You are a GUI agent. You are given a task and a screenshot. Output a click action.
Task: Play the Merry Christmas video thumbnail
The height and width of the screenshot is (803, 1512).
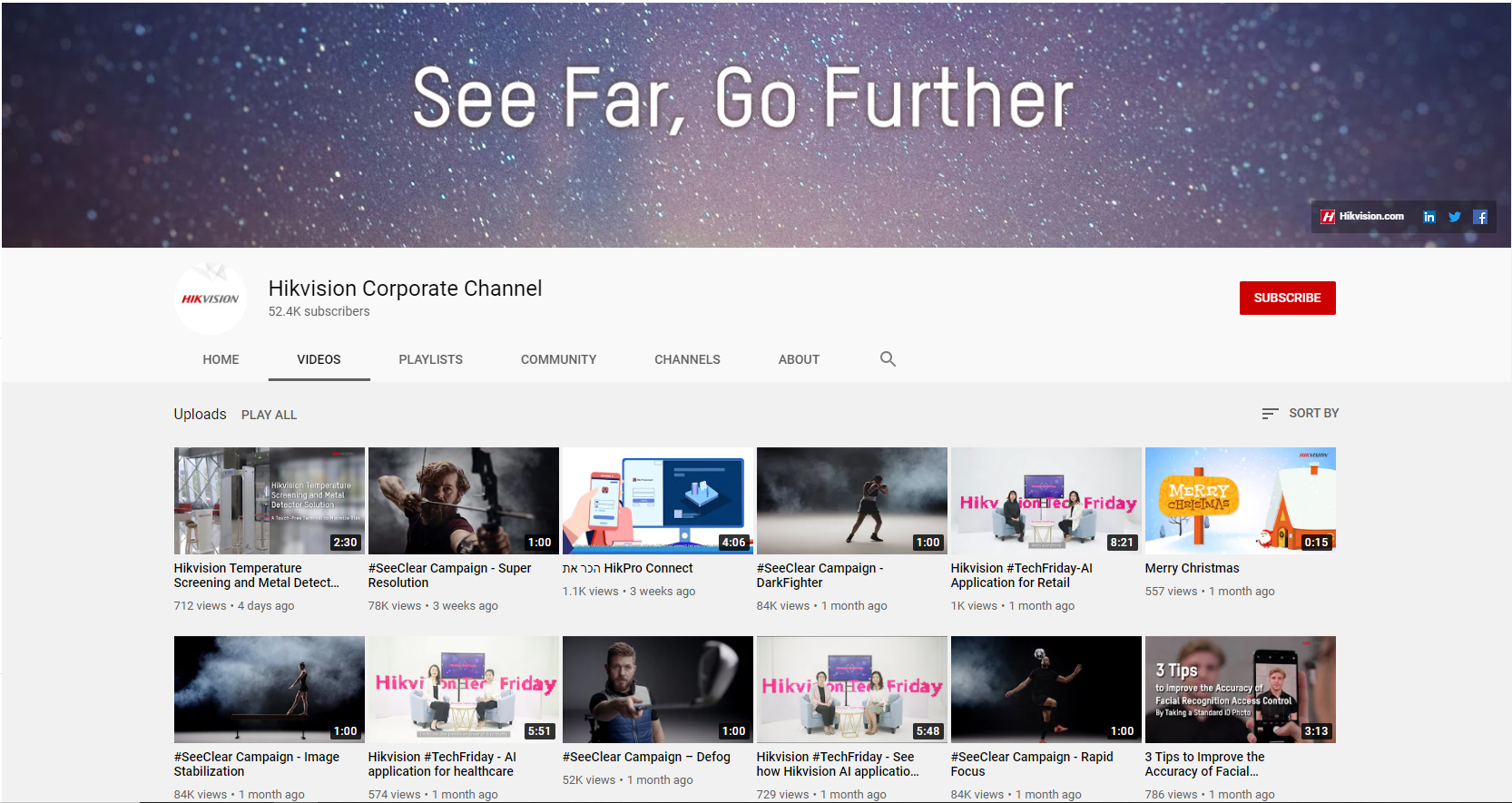[x=1241, y=501]
